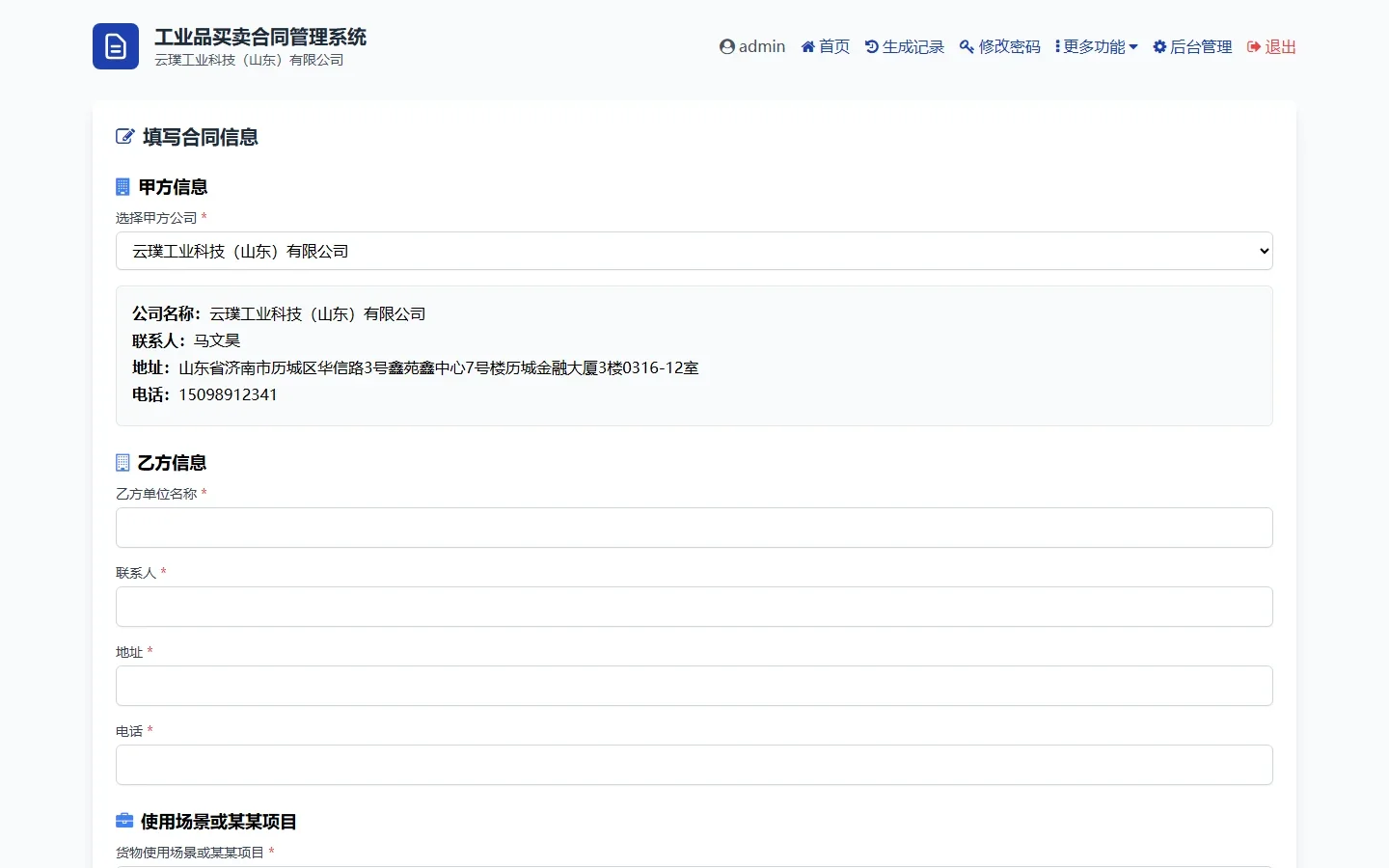Click the 使用场景或某某项目 heading
The width and height of the screenshot is (1389, 868).
[x=219, y=821]
